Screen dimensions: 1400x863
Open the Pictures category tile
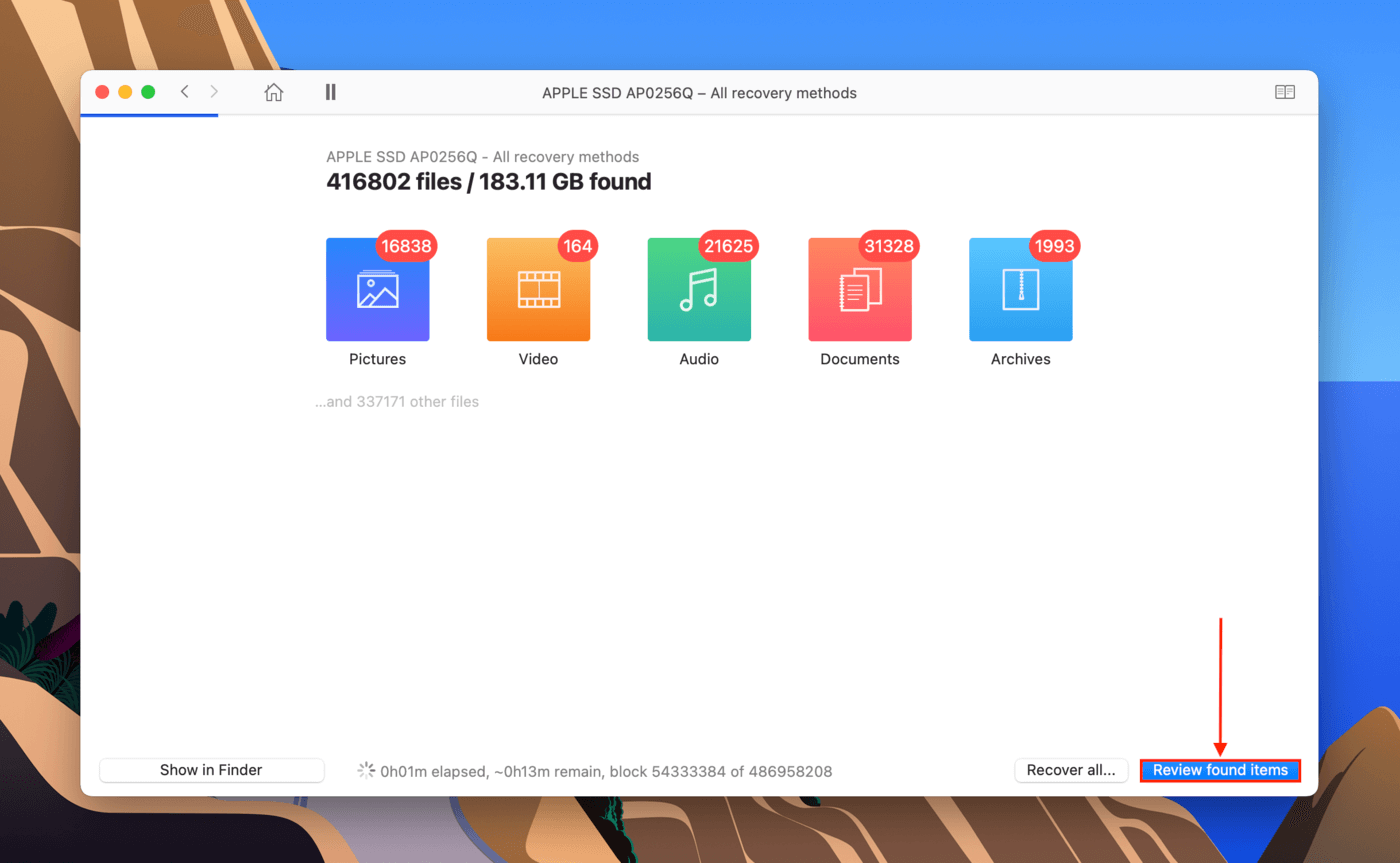[378, 290]
